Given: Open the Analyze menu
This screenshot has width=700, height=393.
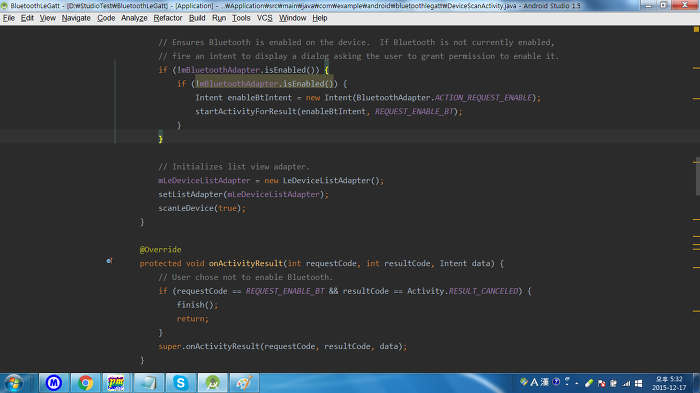Looking at the screenshot, I should [134, 18].
